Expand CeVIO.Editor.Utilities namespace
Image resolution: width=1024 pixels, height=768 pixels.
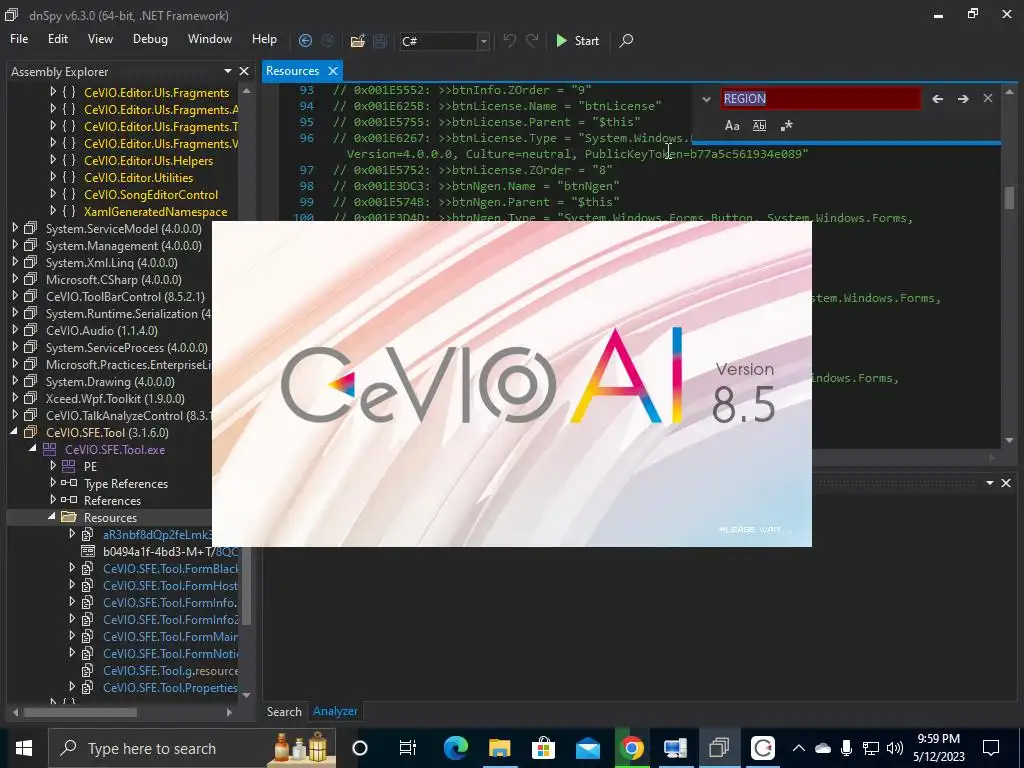[53, 177]
